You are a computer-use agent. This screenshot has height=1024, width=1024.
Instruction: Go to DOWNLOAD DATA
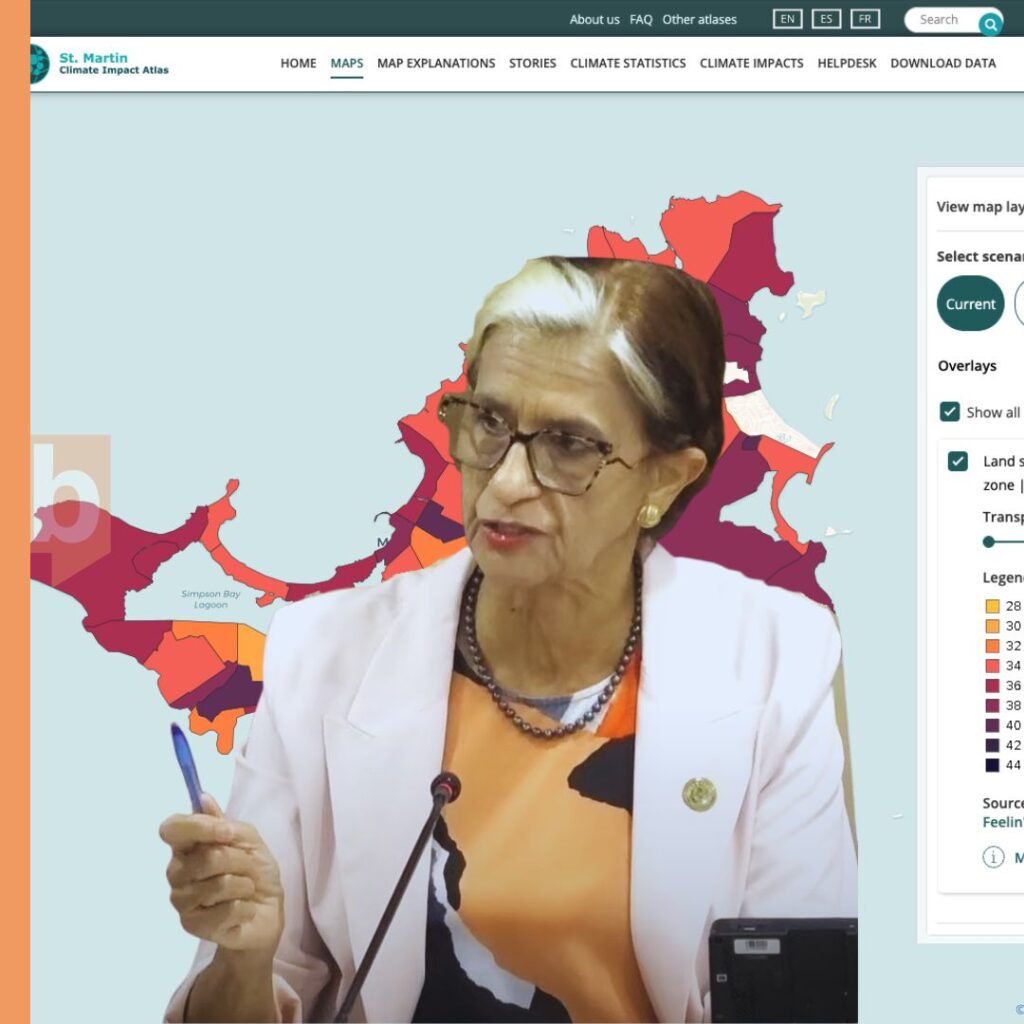[x=942, y=63]
